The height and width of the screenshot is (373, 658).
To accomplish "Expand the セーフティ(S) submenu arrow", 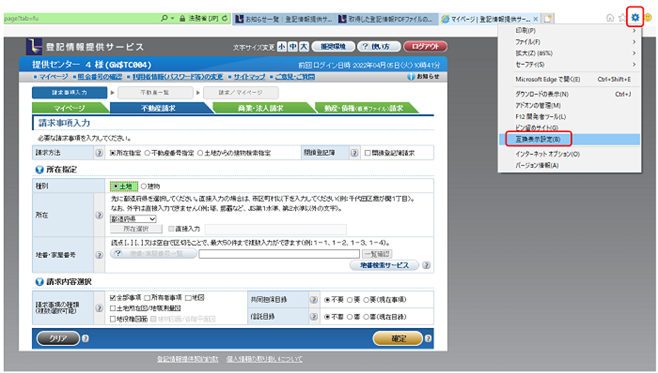I will click(x=634, y=64).
